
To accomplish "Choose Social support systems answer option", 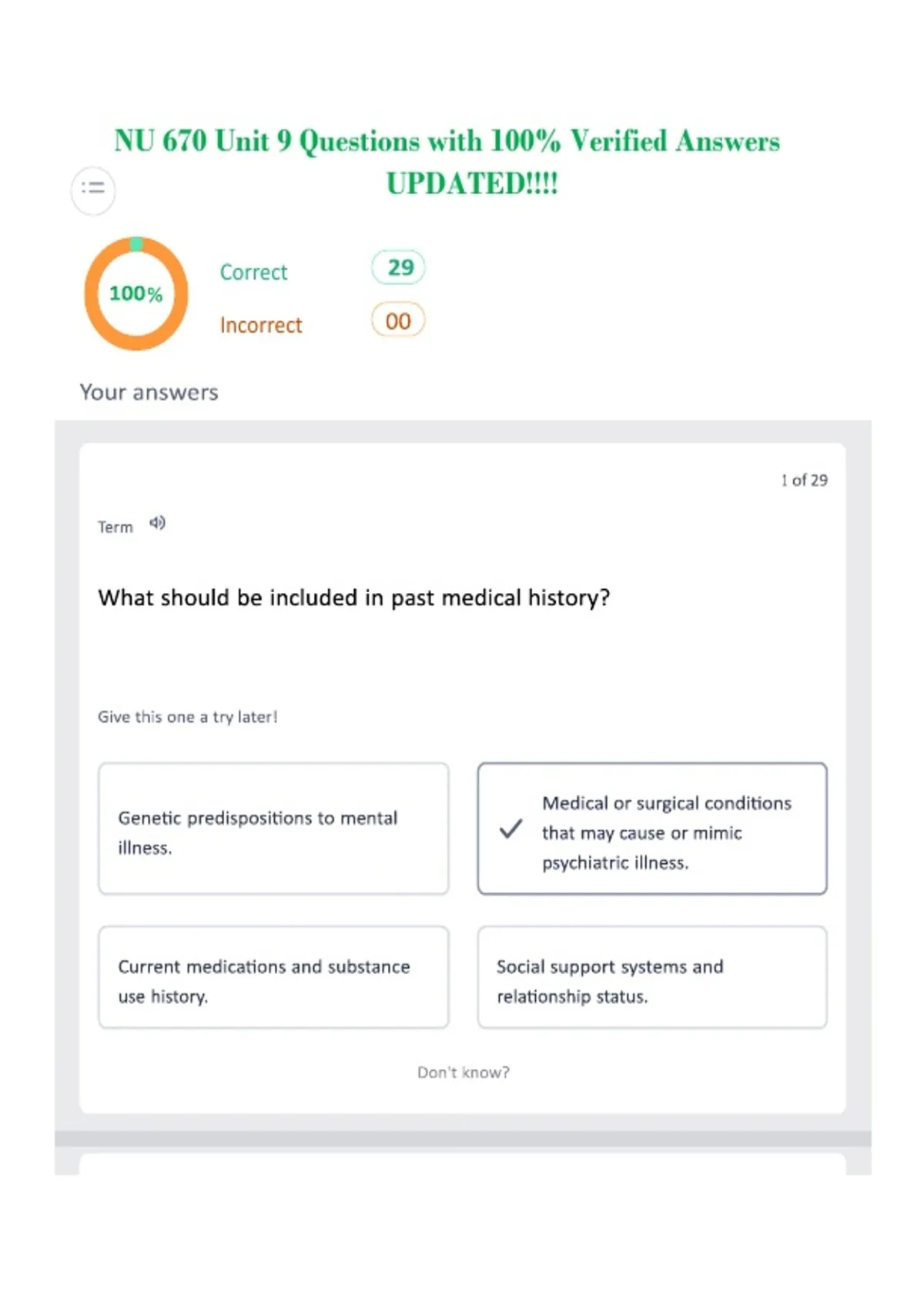I will [652, 977].
